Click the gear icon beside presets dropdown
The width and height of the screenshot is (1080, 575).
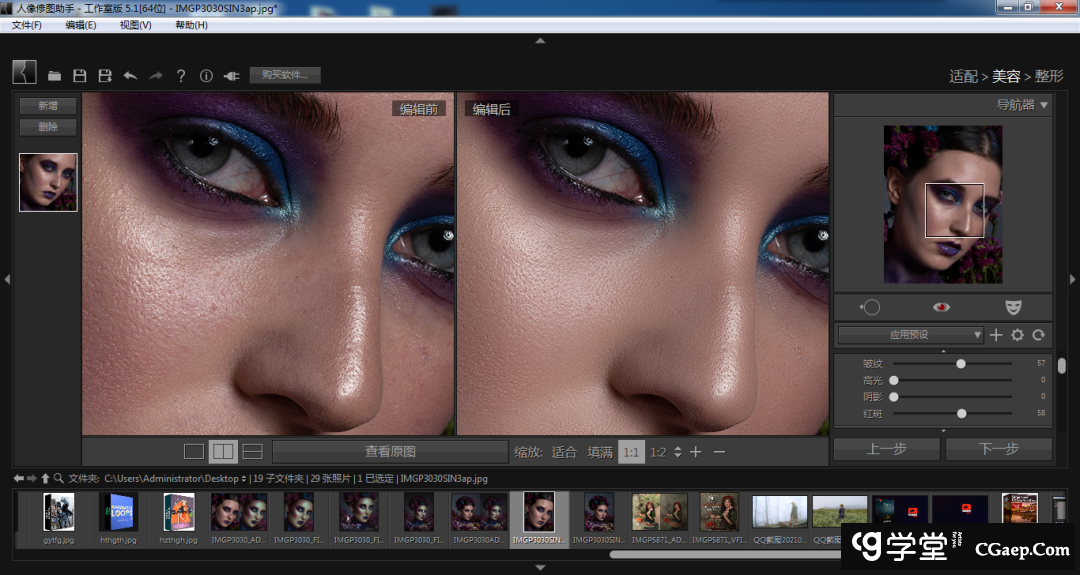pos(1017,335)
